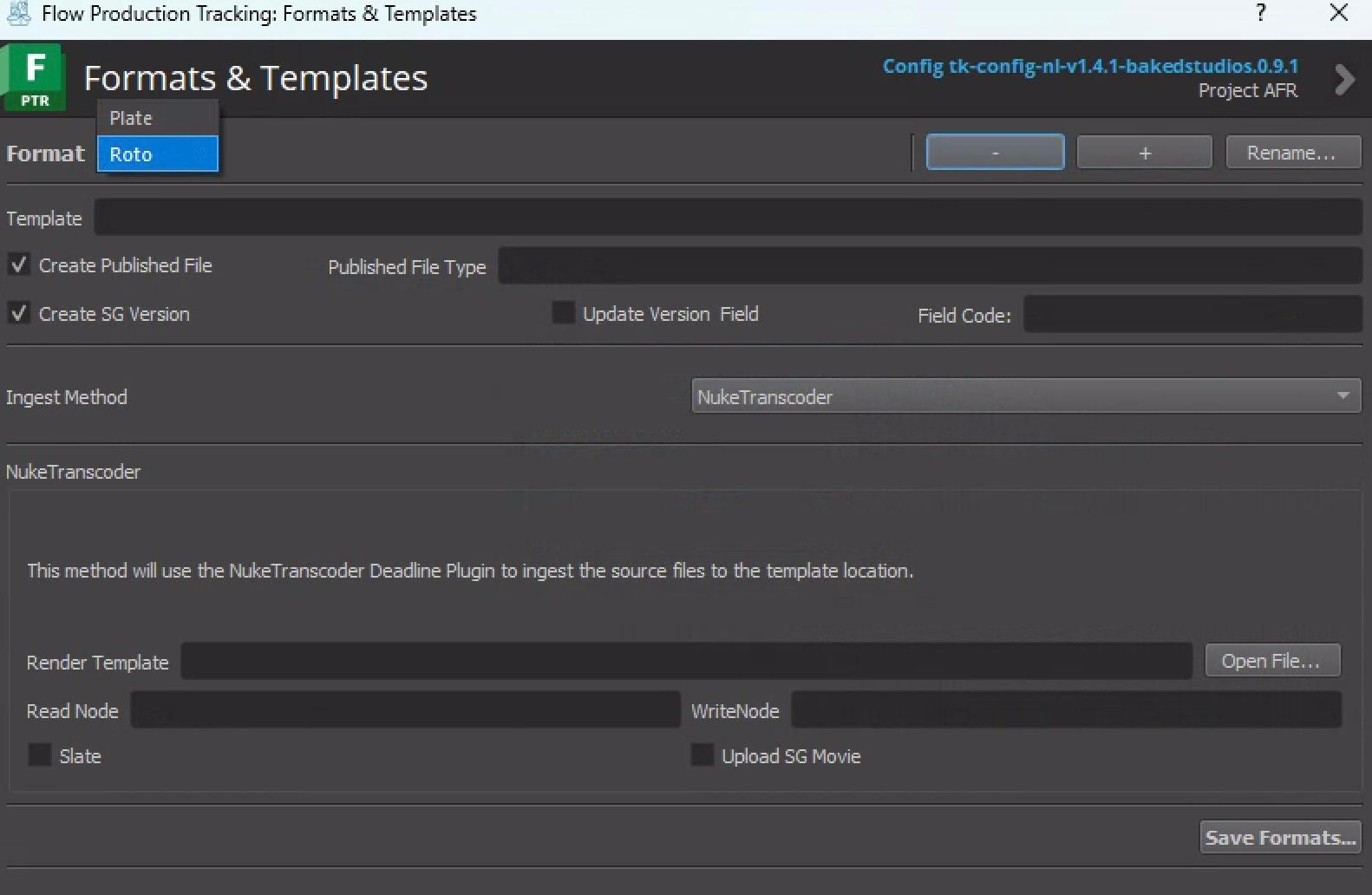This screenshot has height=895, width=1372.
Task: Click the Template input field
Action: tap(727, 218)
